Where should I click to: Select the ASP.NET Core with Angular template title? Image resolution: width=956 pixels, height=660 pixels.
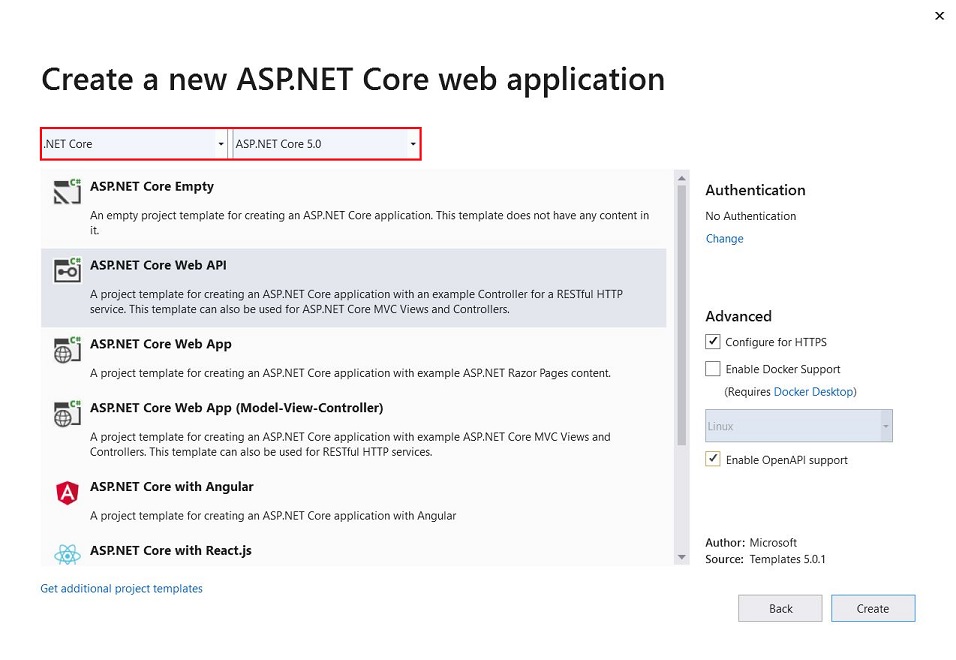(x=171, y=487)
